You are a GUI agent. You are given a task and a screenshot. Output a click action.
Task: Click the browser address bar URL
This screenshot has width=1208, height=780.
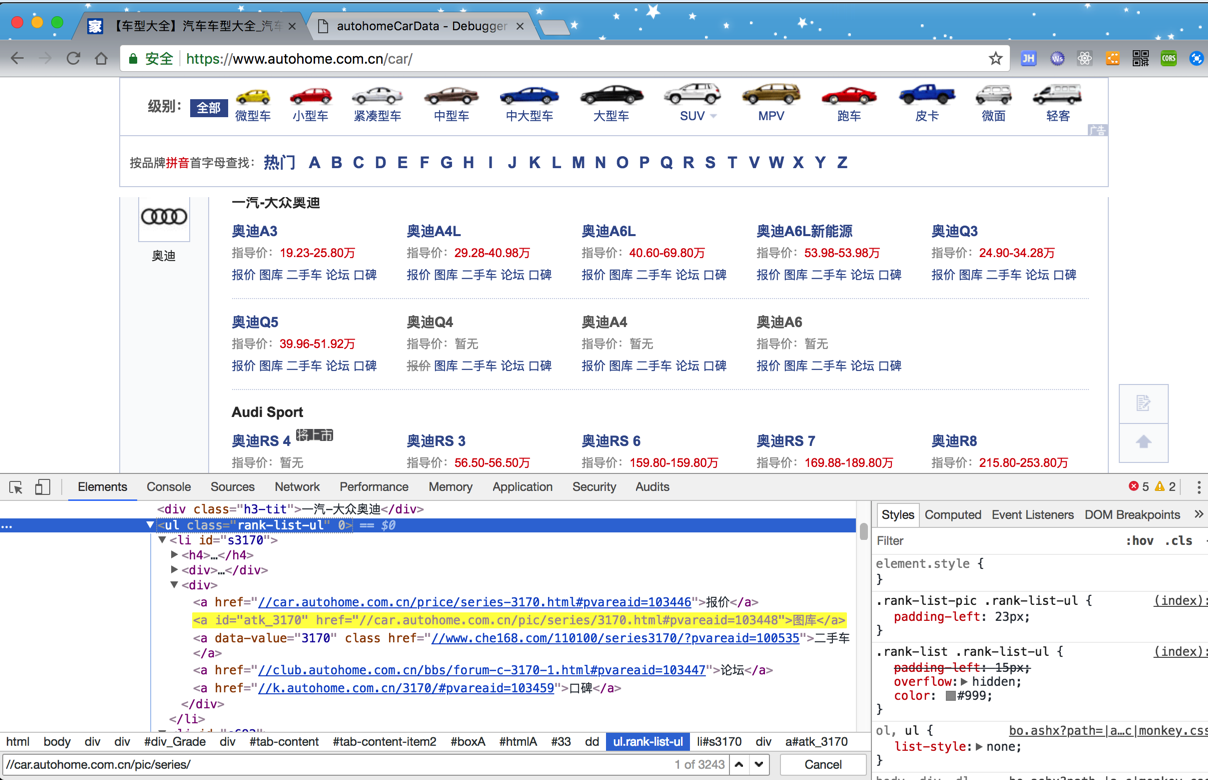(x=299, y=59)
